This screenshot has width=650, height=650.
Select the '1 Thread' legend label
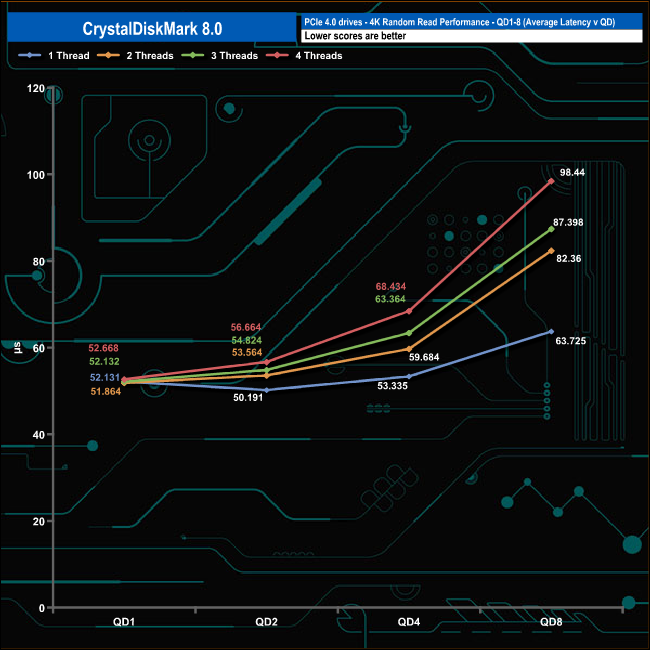(x=69, y=56)
